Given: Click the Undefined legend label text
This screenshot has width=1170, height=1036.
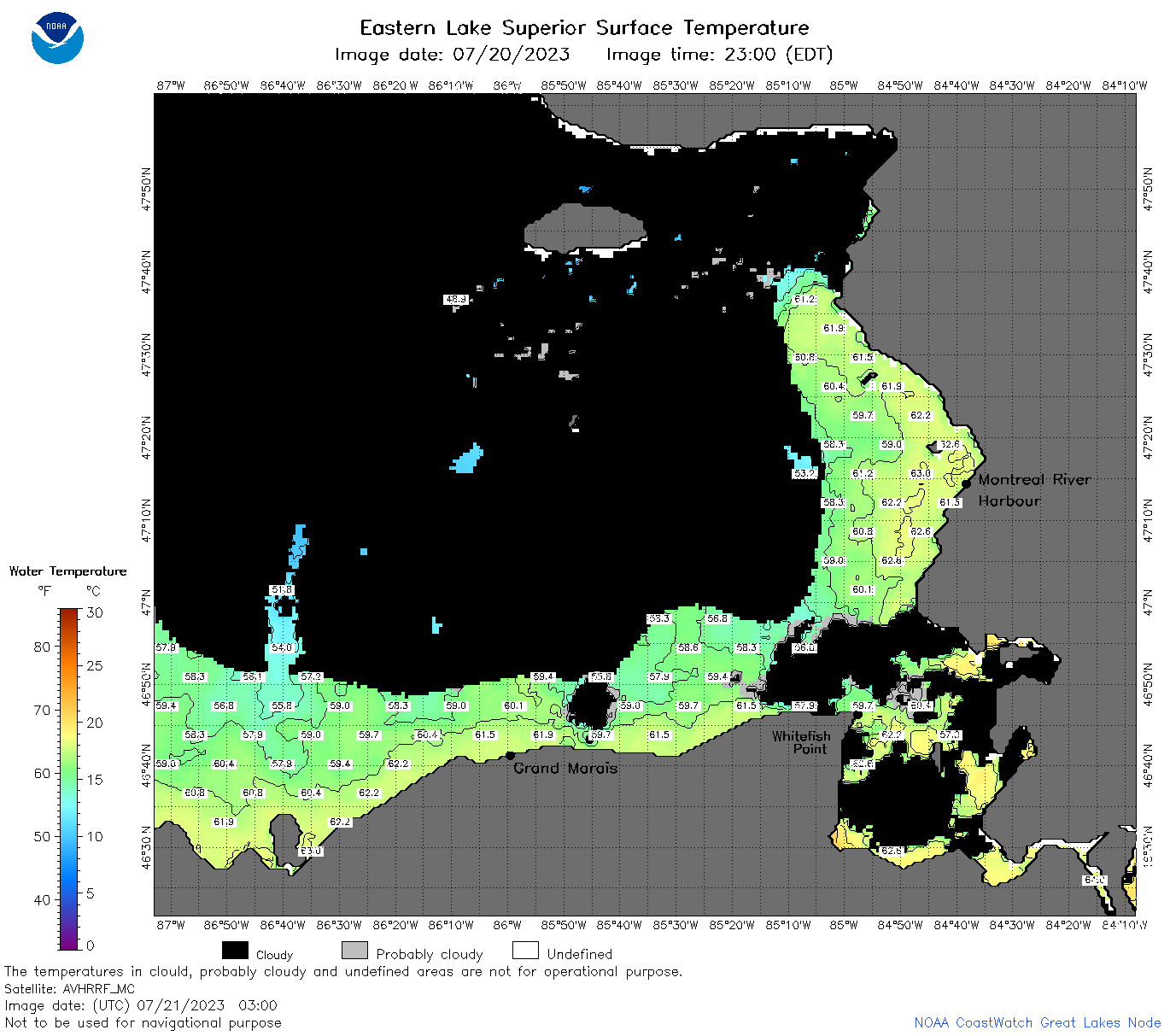Looking at the screenshot, I should click(x=580, y=954).
